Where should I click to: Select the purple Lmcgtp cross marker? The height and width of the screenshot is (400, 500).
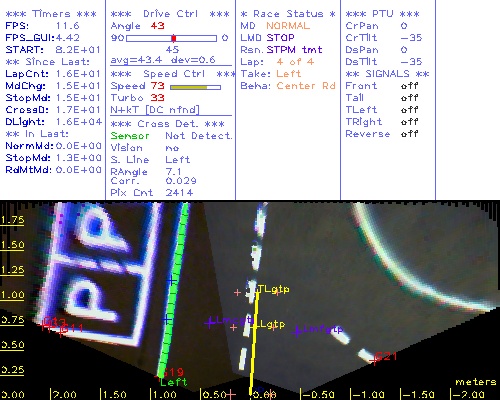[210, 322]
